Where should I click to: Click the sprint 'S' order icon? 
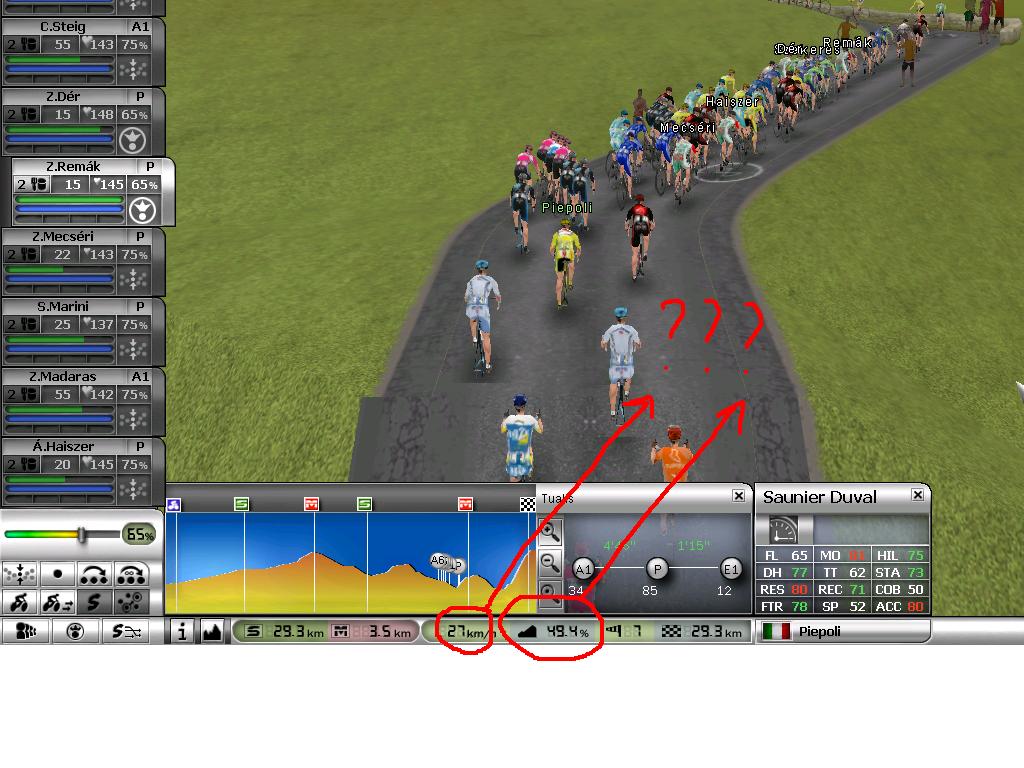93,601
